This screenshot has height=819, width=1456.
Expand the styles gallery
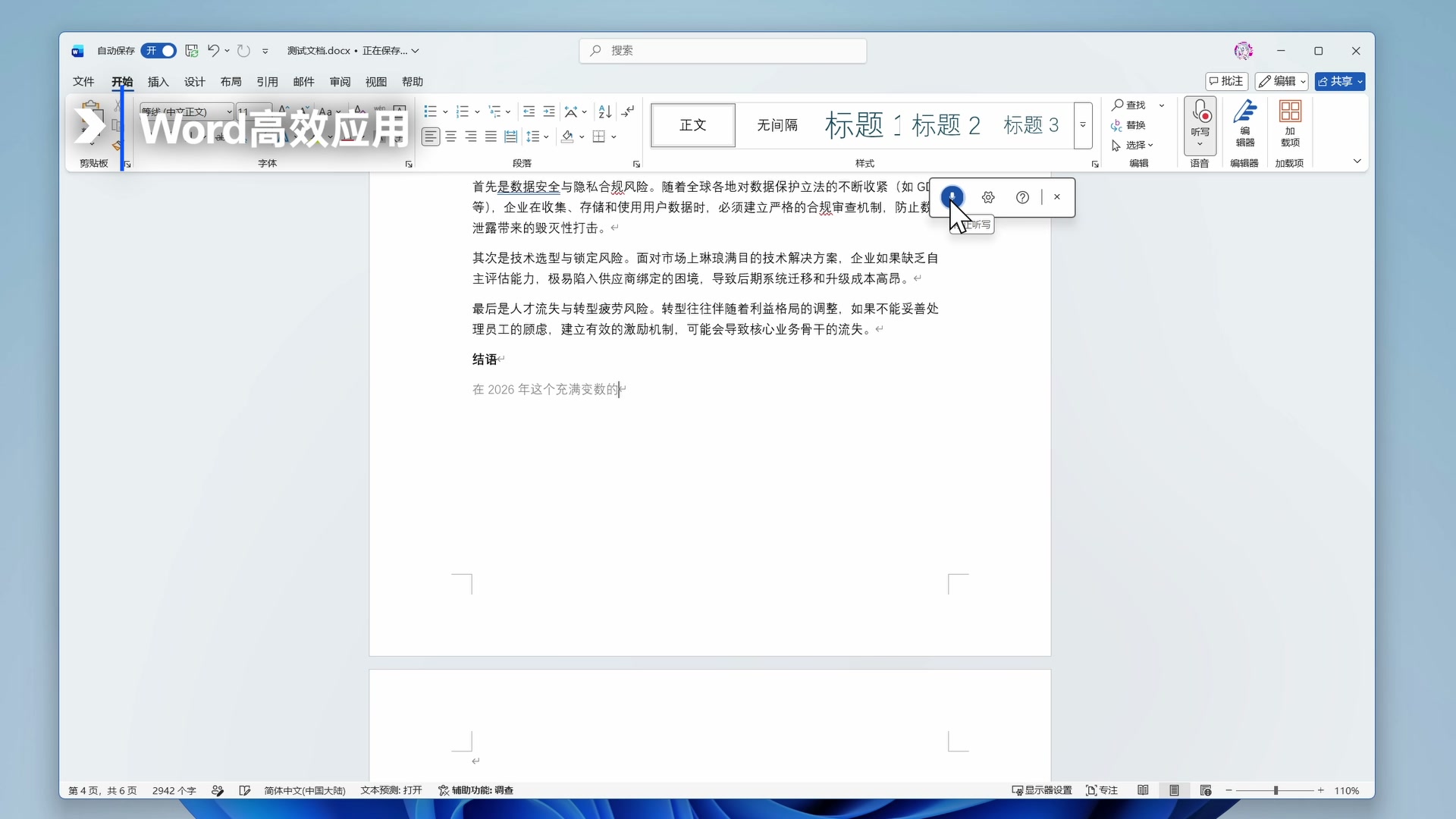(x=1083, y=125)
